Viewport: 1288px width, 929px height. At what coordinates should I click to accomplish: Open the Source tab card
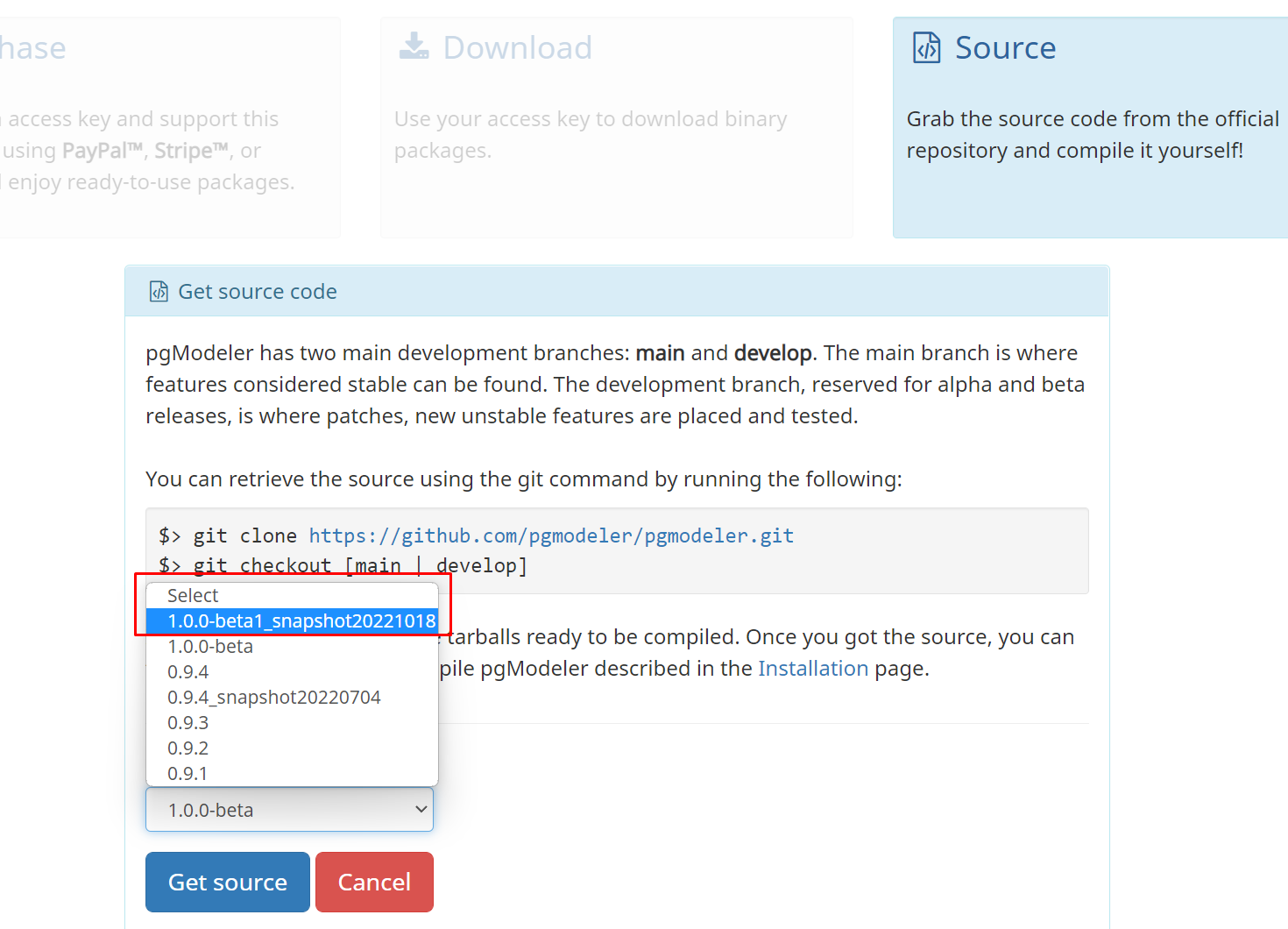[x=1090, y=127]
